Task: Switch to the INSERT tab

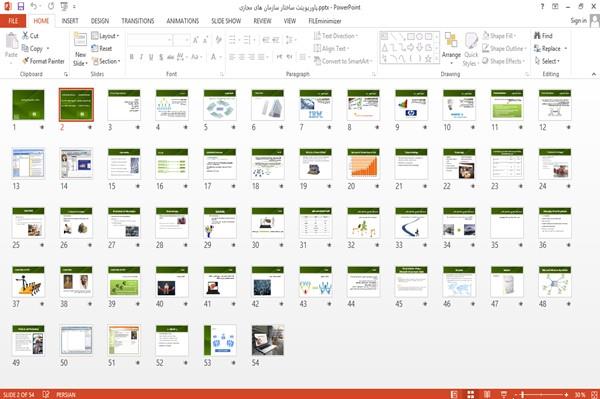Action: point(70,21)
